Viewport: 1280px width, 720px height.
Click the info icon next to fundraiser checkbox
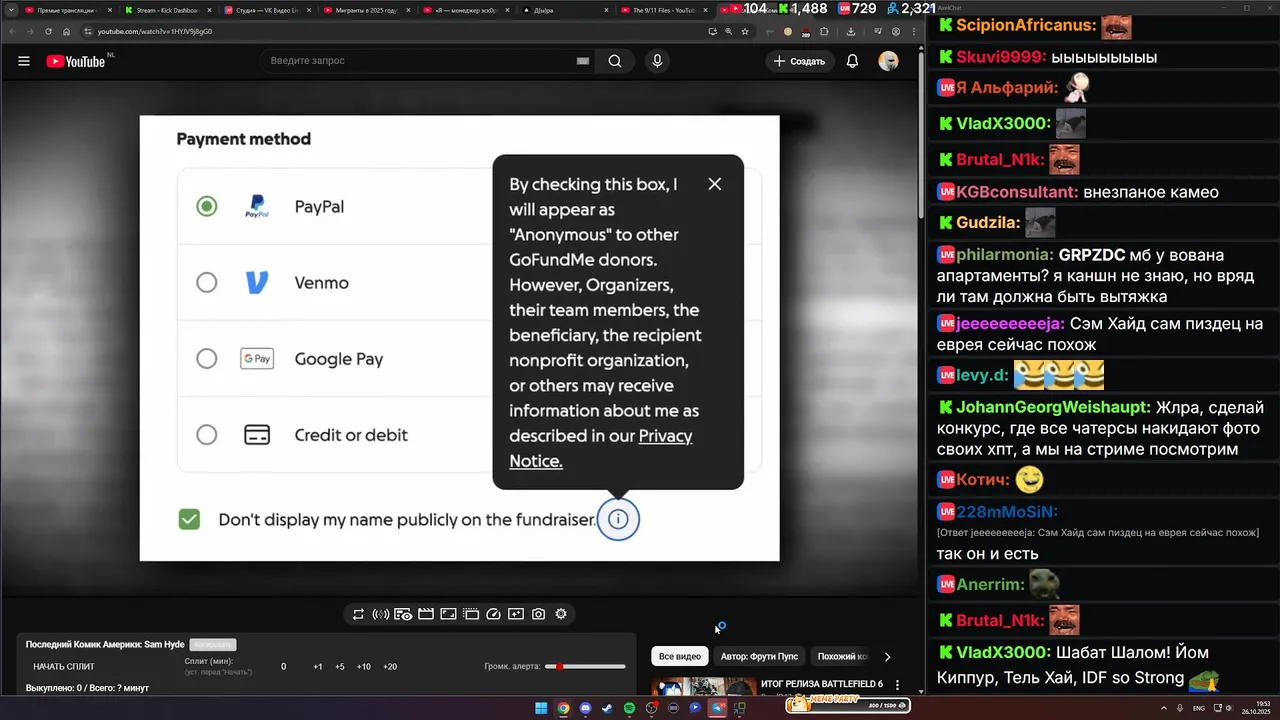tap(618, 519)
